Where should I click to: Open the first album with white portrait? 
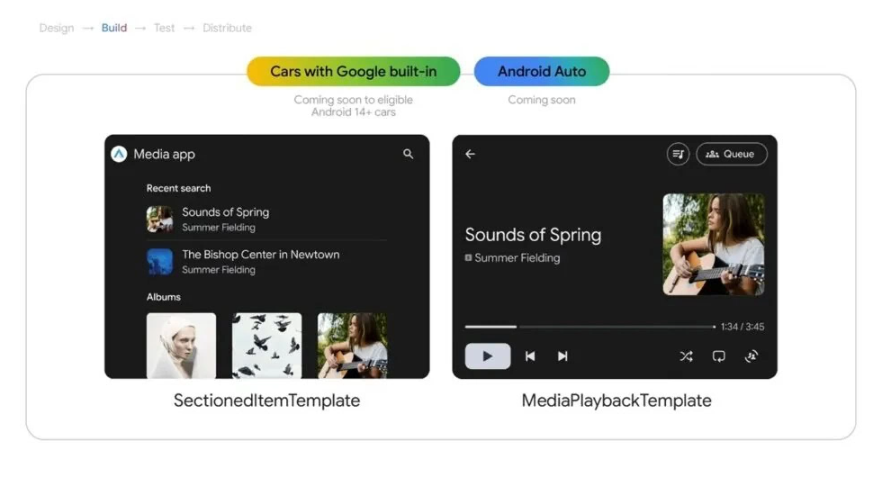[181, 345]
